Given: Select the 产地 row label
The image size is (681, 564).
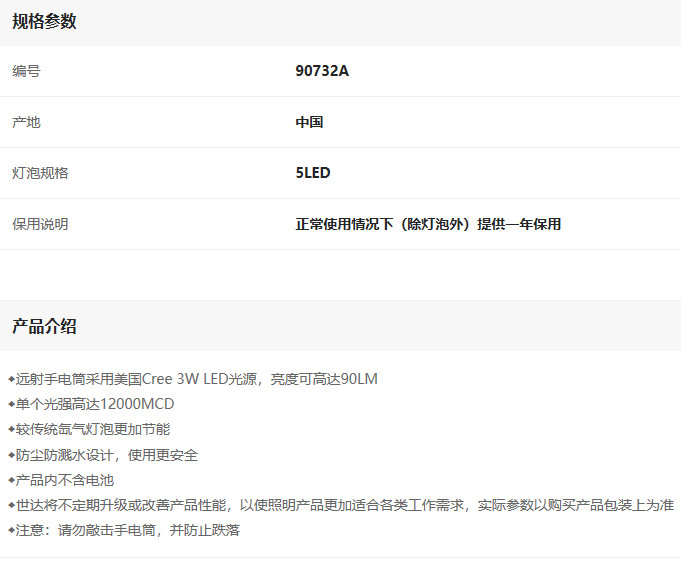Looking at the screenshot, I should tap(26, 122).
